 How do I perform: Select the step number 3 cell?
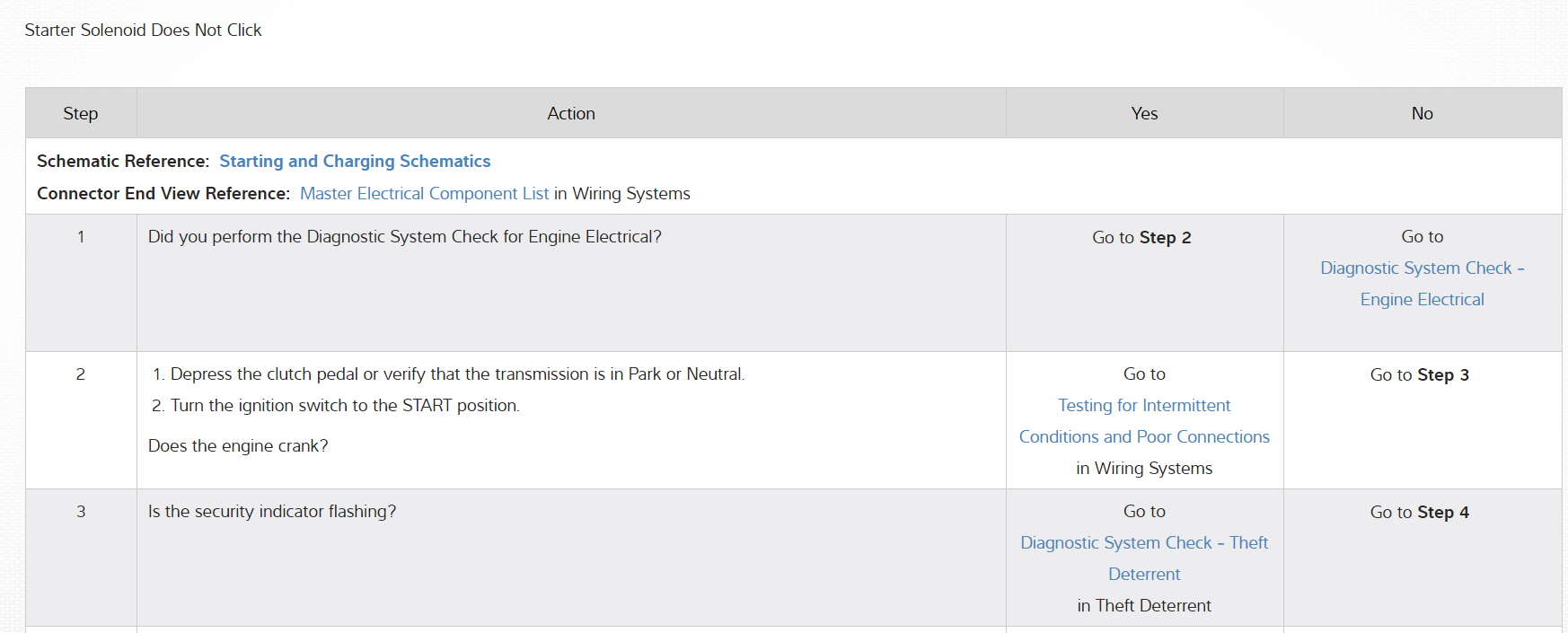point(81,512)
